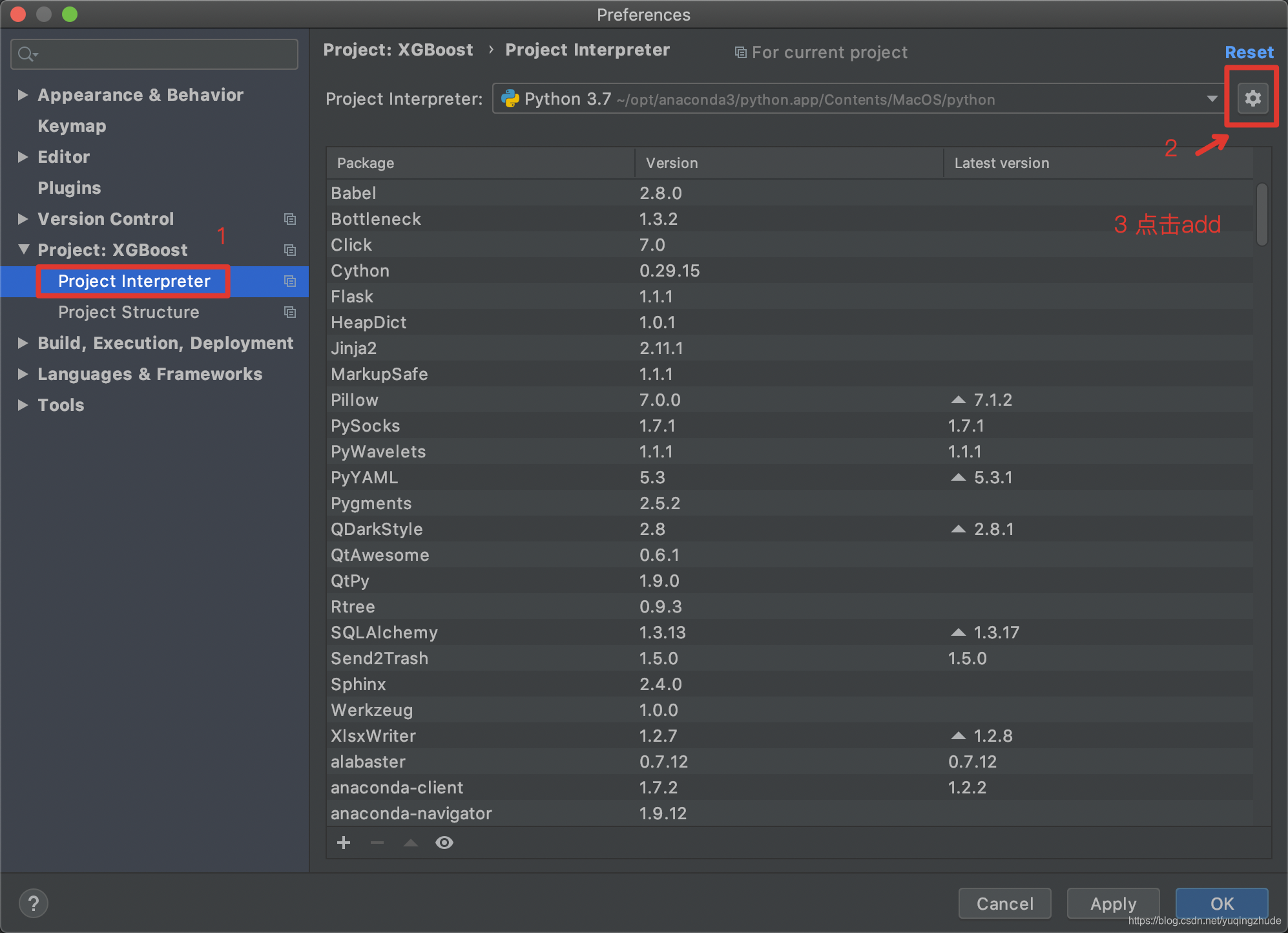1288x933 pixels.
Task: Select the HeapDict package row
Action: 789,322
